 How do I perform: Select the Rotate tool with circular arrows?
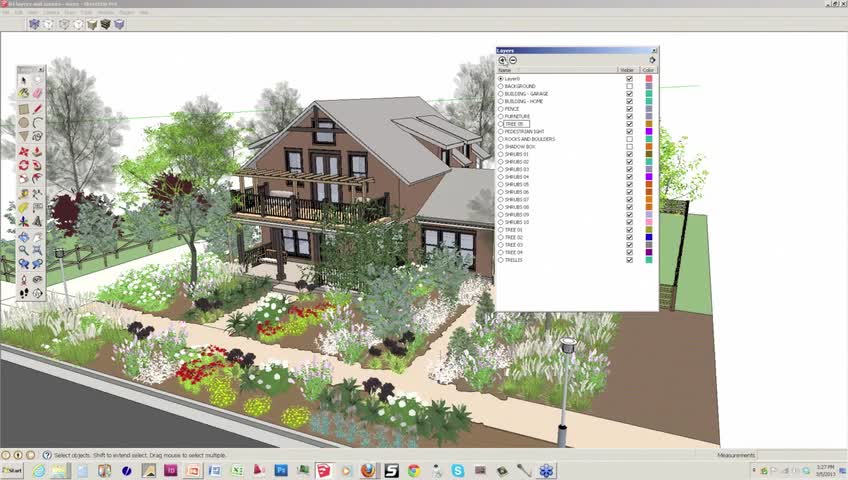23,165
